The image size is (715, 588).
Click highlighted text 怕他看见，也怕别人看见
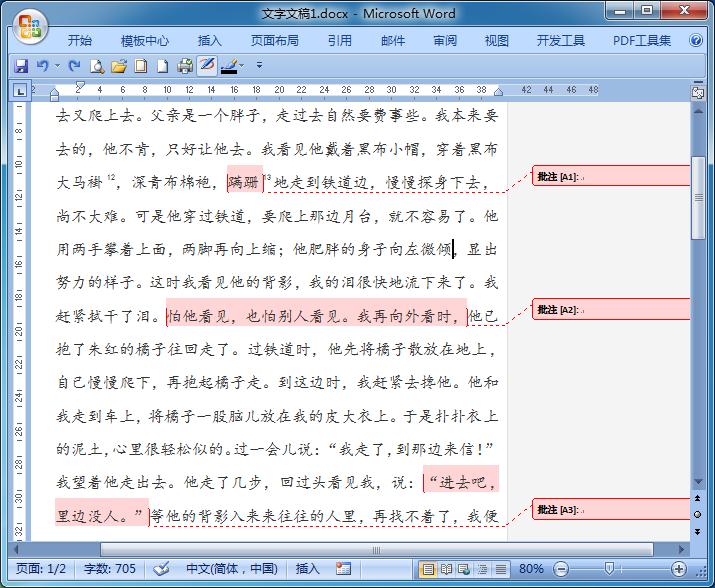coord(252,316)
